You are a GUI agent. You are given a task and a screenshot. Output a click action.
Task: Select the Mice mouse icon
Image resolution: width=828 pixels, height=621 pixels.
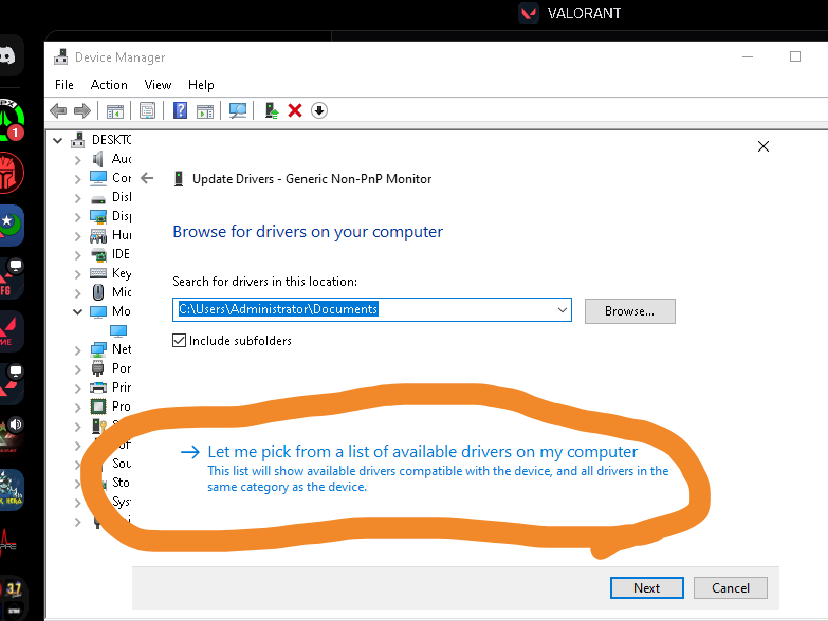click(x=98, y=292)
